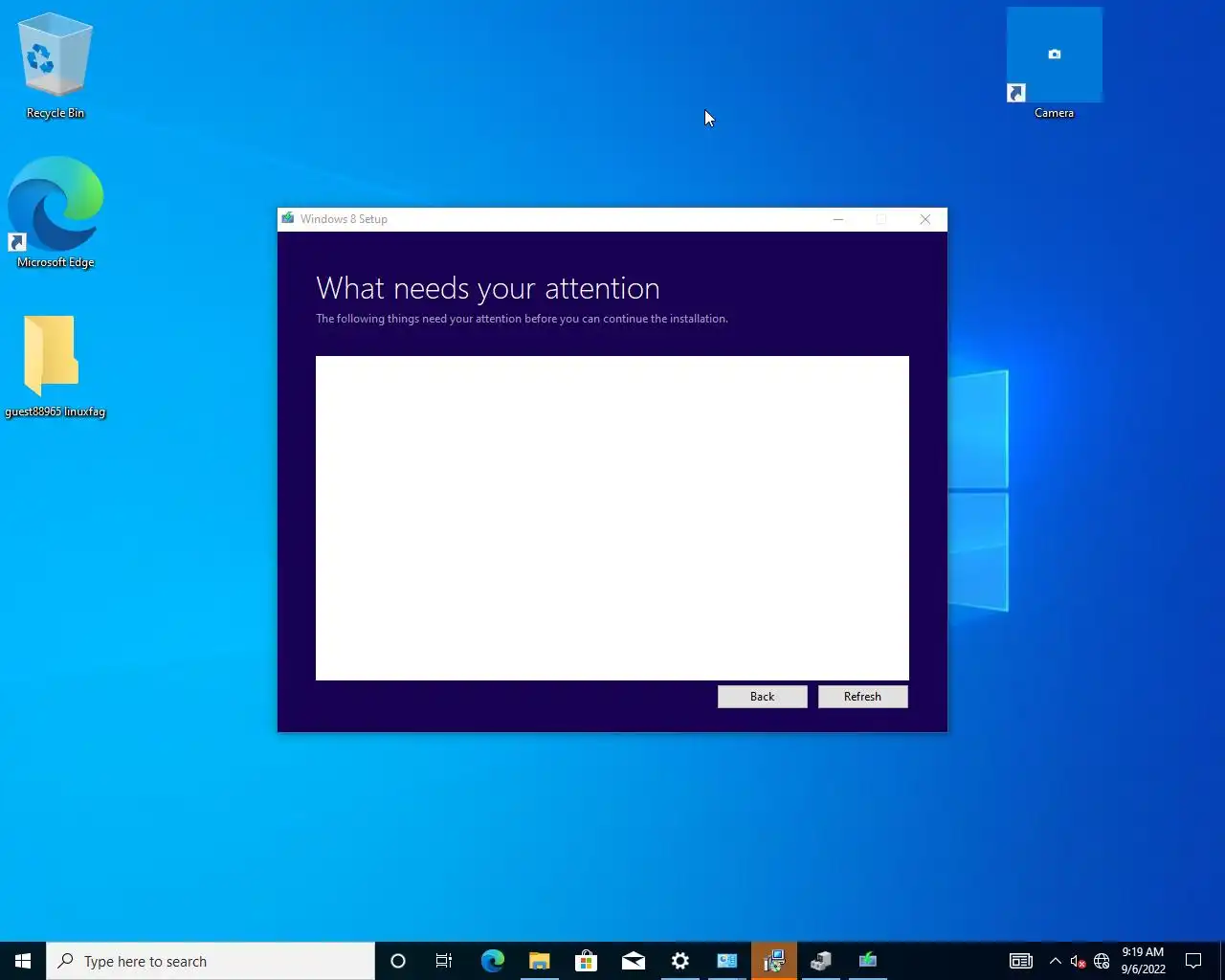Select the Microsoft Edge desktop shortcut

tap(56, 213)
